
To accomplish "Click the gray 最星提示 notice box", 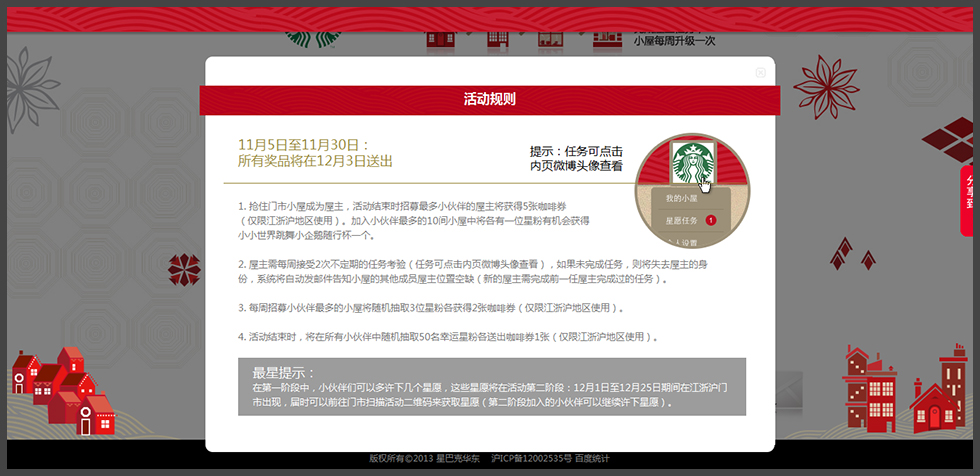I will pyautogui.click(x=491, y=386).
